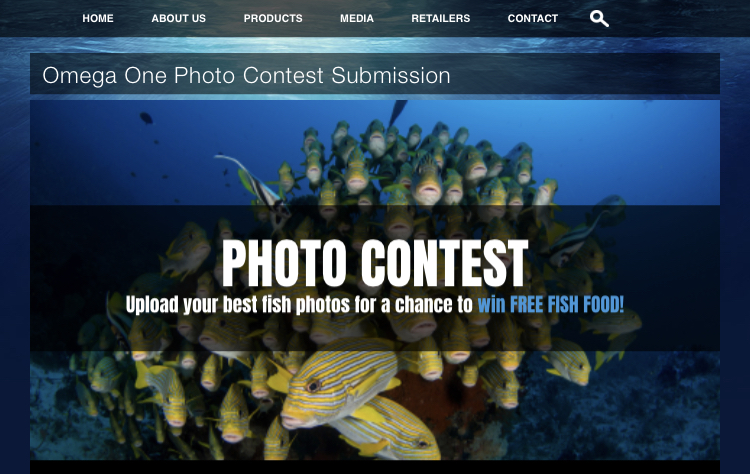The image size is (750, 474).
Task: Open the MEDIA navigation item
Action: coord(357,19)
